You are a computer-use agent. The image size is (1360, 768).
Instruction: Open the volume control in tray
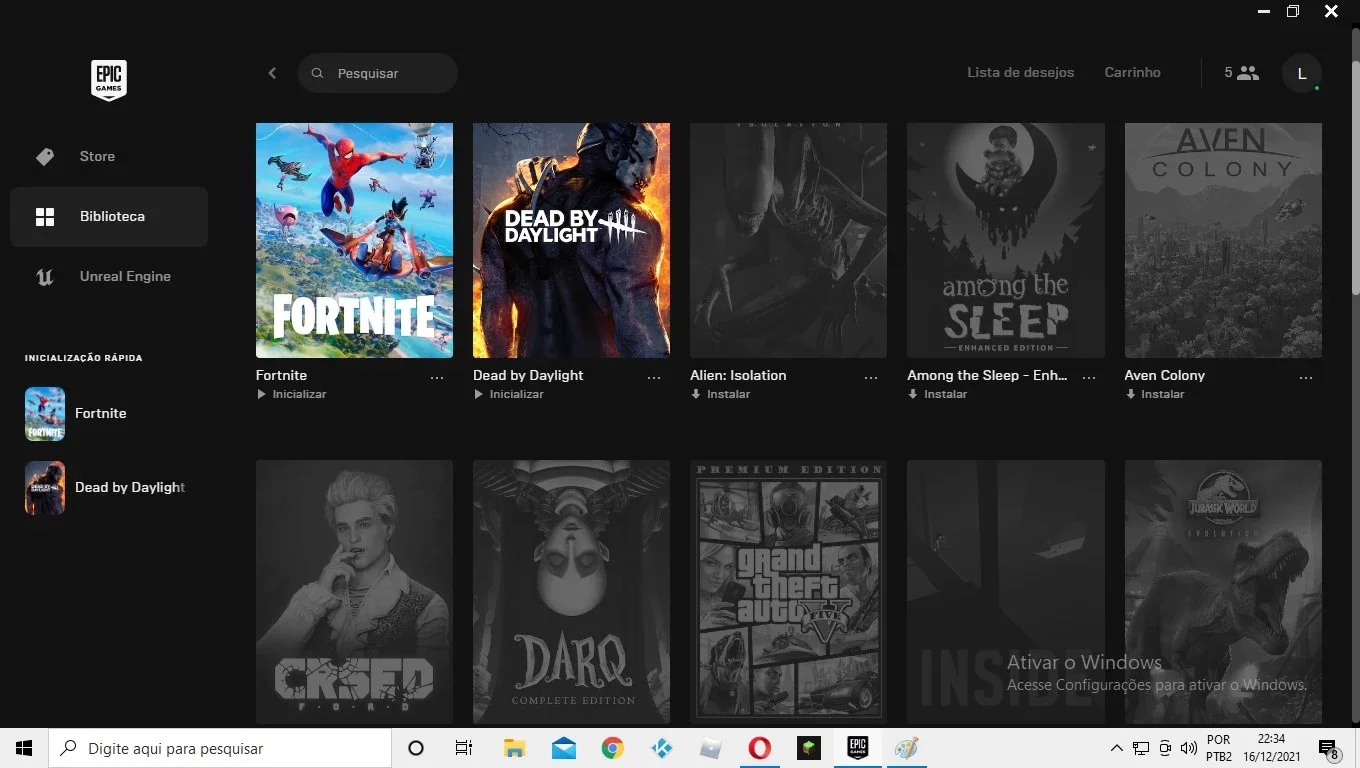[x=1189, y=748]
